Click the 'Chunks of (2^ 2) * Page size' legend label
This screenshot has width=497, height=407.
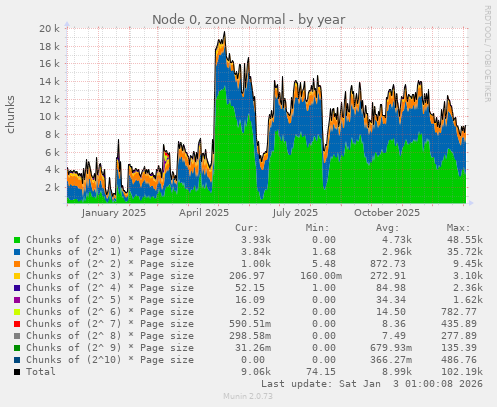coord(110,264)
